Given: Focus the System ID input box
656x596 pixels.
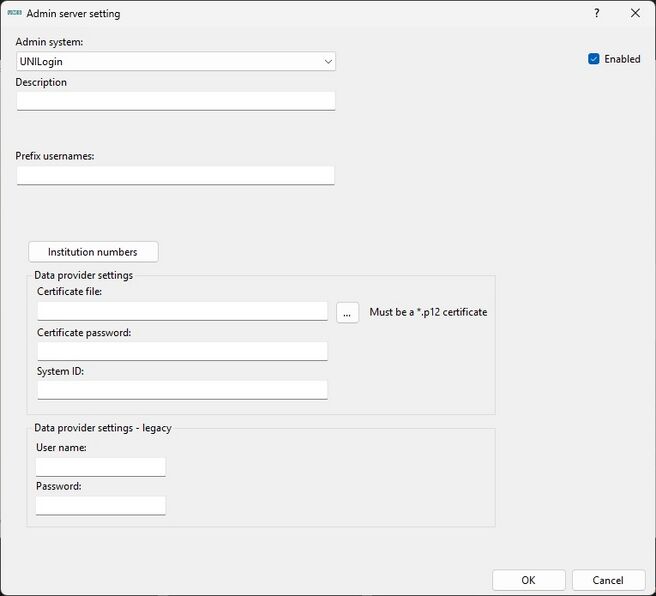Looking at the screenshot, I should point(182,390).
